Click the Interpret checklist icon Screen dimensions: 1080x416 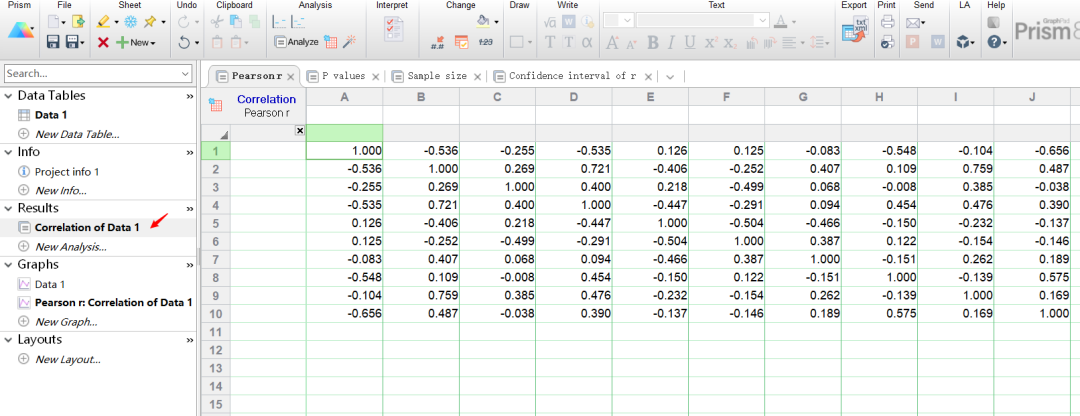[x=393, y=30]
